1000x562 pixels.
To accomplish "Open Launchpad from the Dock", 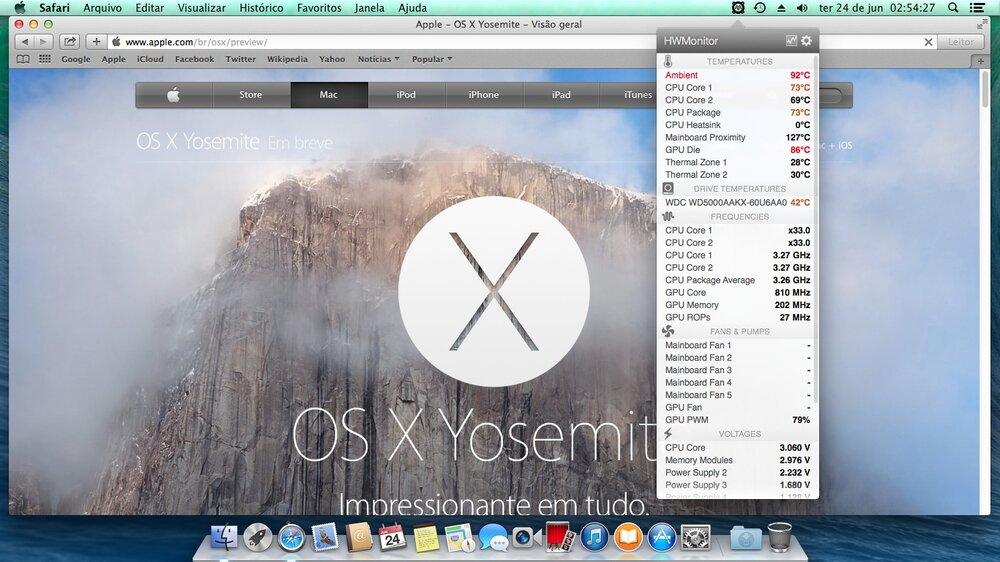I will pyautogui.click(x=258, y=537).
